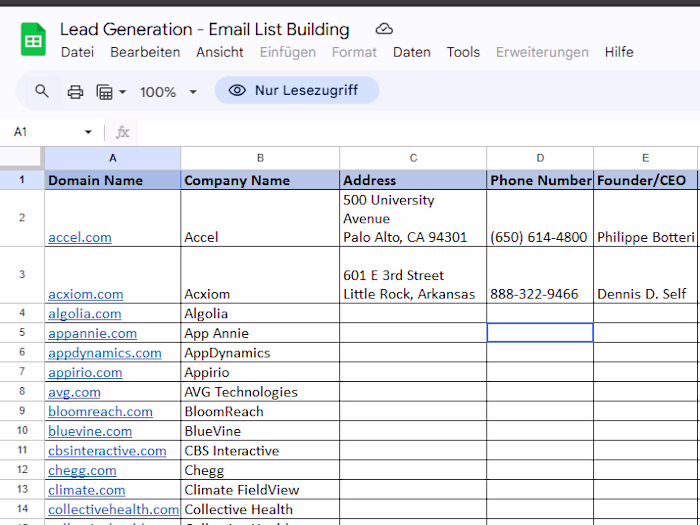Open the appdynamics.com link
The width and height of the screenshot is (700, 525).
point(105,353)
